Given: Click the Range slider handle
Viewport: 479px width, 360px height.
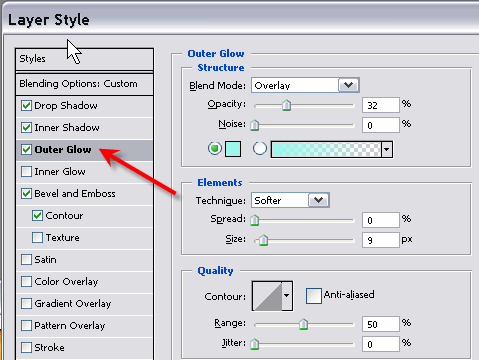Looking at the screenshot, I should [x=303, y=324].
